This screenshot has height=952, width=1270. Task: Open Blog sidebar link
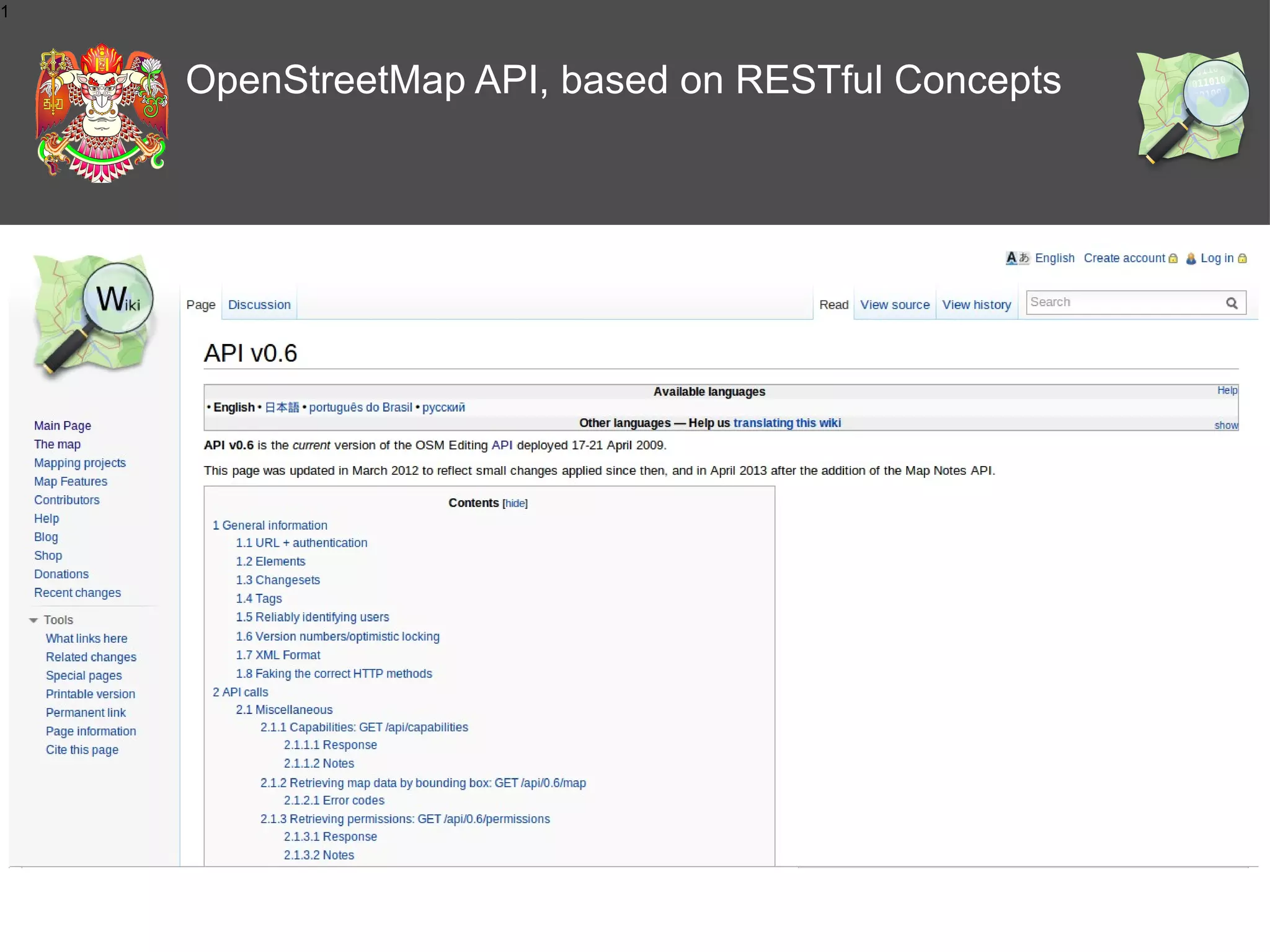pos(46,537)
